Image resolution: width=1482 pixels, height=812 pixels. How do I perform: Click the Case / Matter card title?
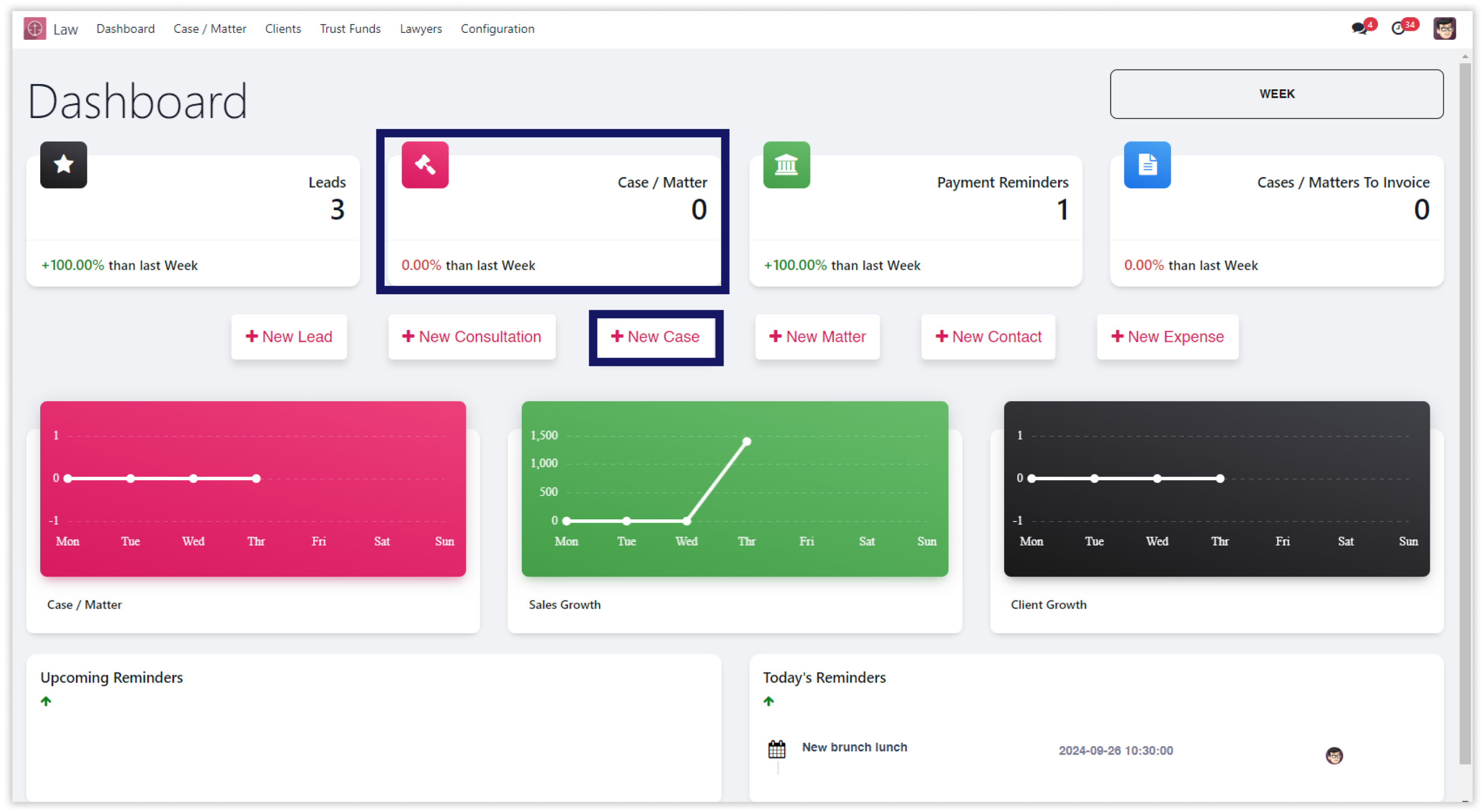click(x=662, y=182)
